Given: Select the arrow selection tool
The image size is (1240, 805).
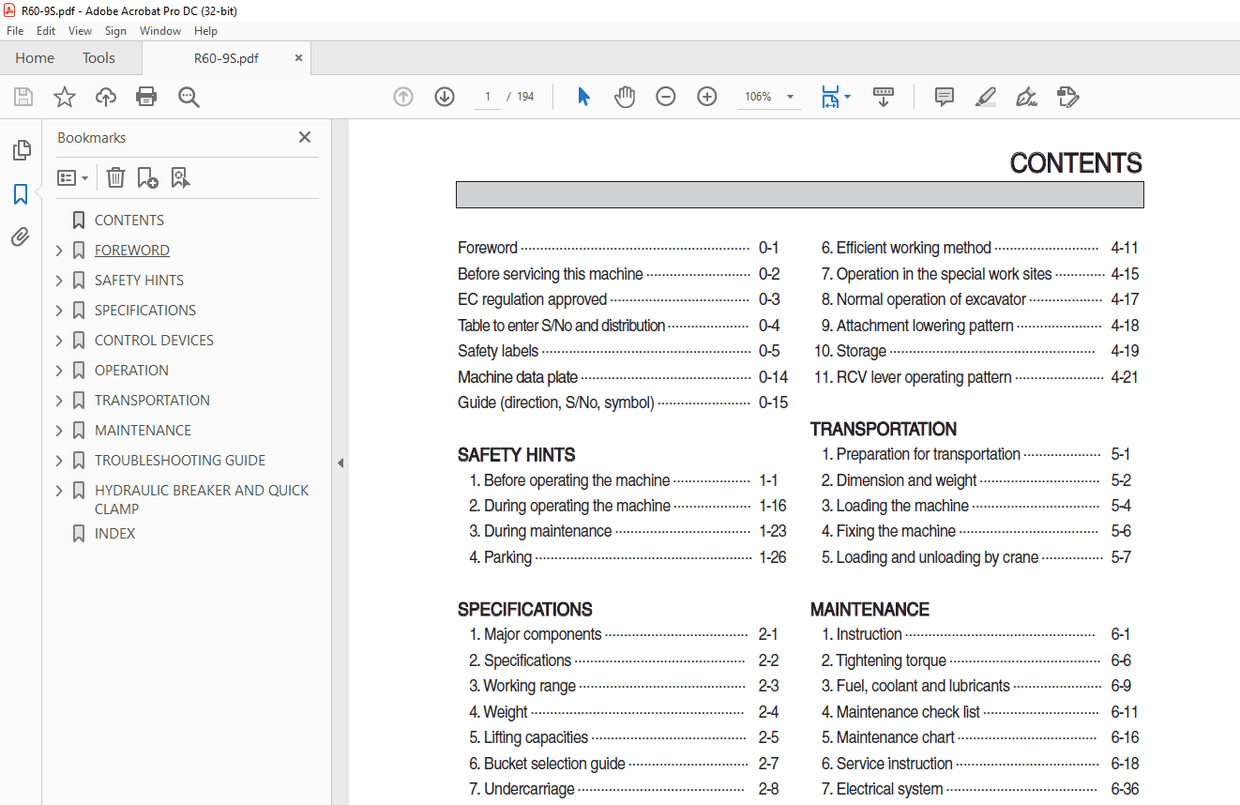Looking at the screenshot, I should tap(583, 96).
